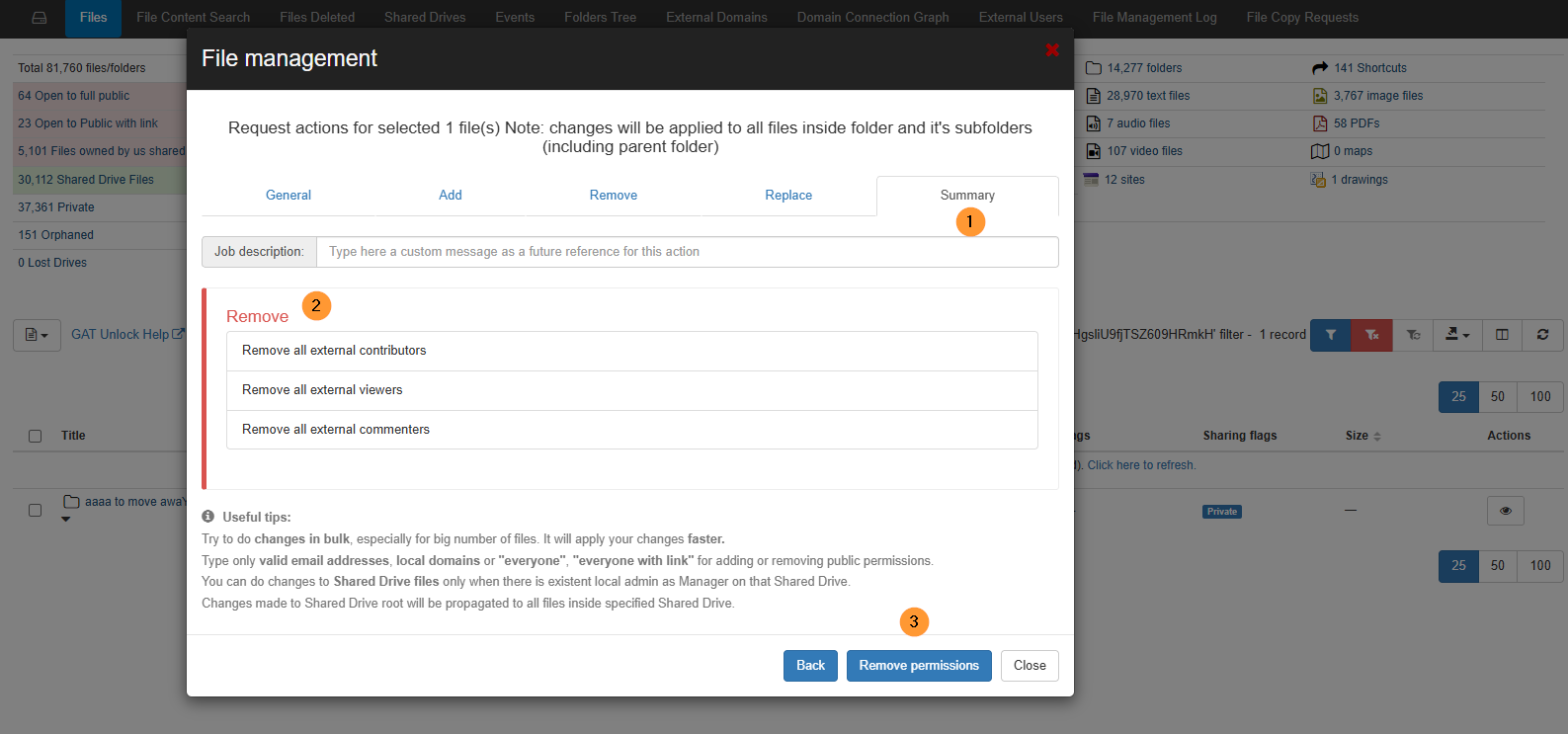Screen dimensions: 1568x734
Task: Open File Copy Requests tab
Action: click(1302, 18)
